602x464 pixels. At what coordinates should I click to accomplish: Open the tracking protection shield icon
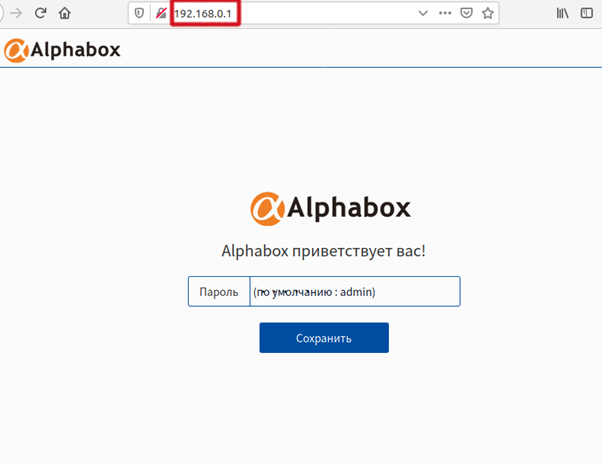[x=139, y=14]
